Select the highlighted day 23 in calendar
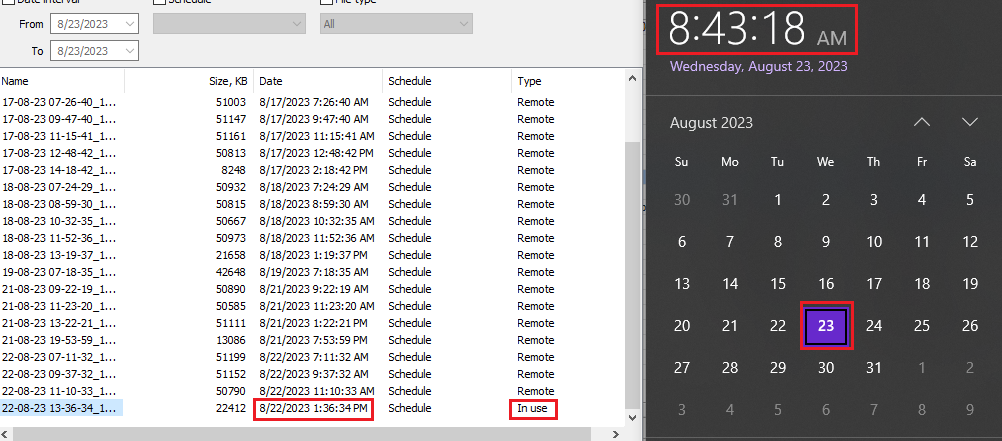 click(826, 326)
